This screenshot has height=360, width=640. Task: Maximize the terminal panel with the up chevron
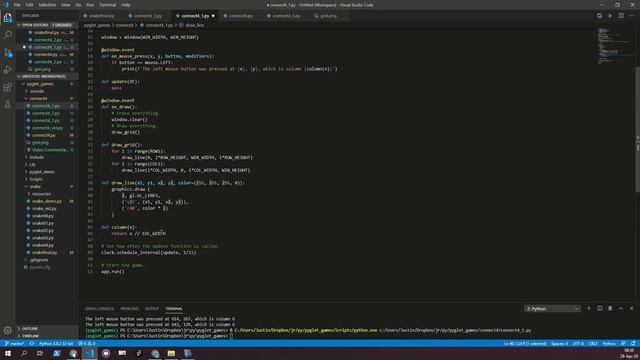point(621,309)
